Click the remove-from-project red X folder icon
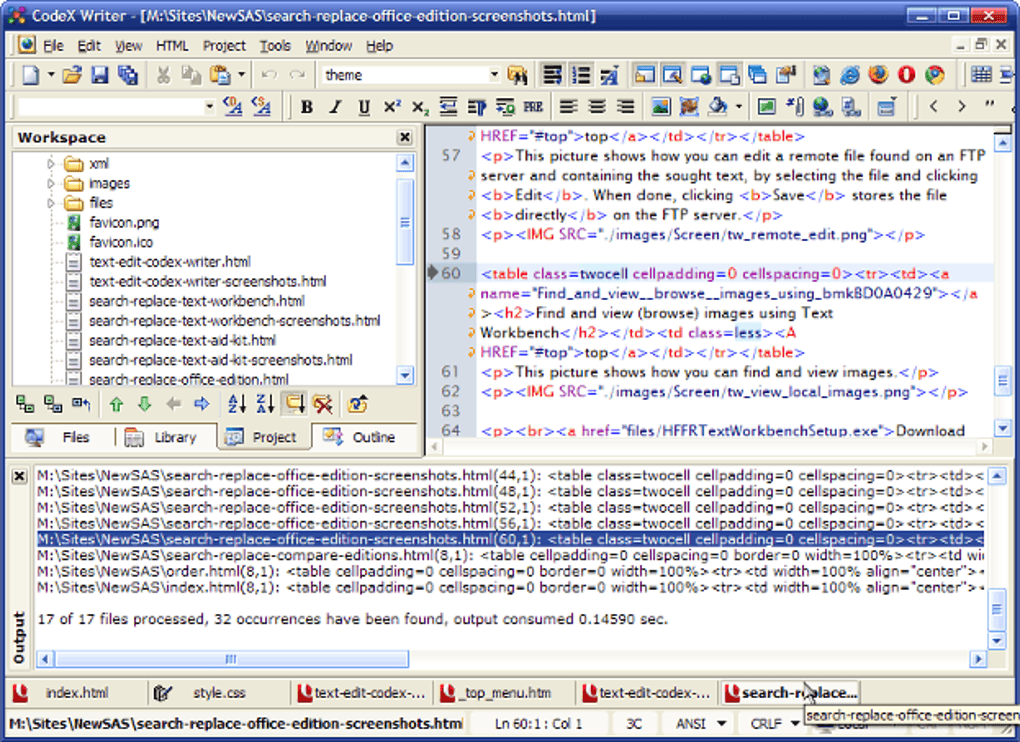This screenshot has height=742, width=1020. click(323, 404)
